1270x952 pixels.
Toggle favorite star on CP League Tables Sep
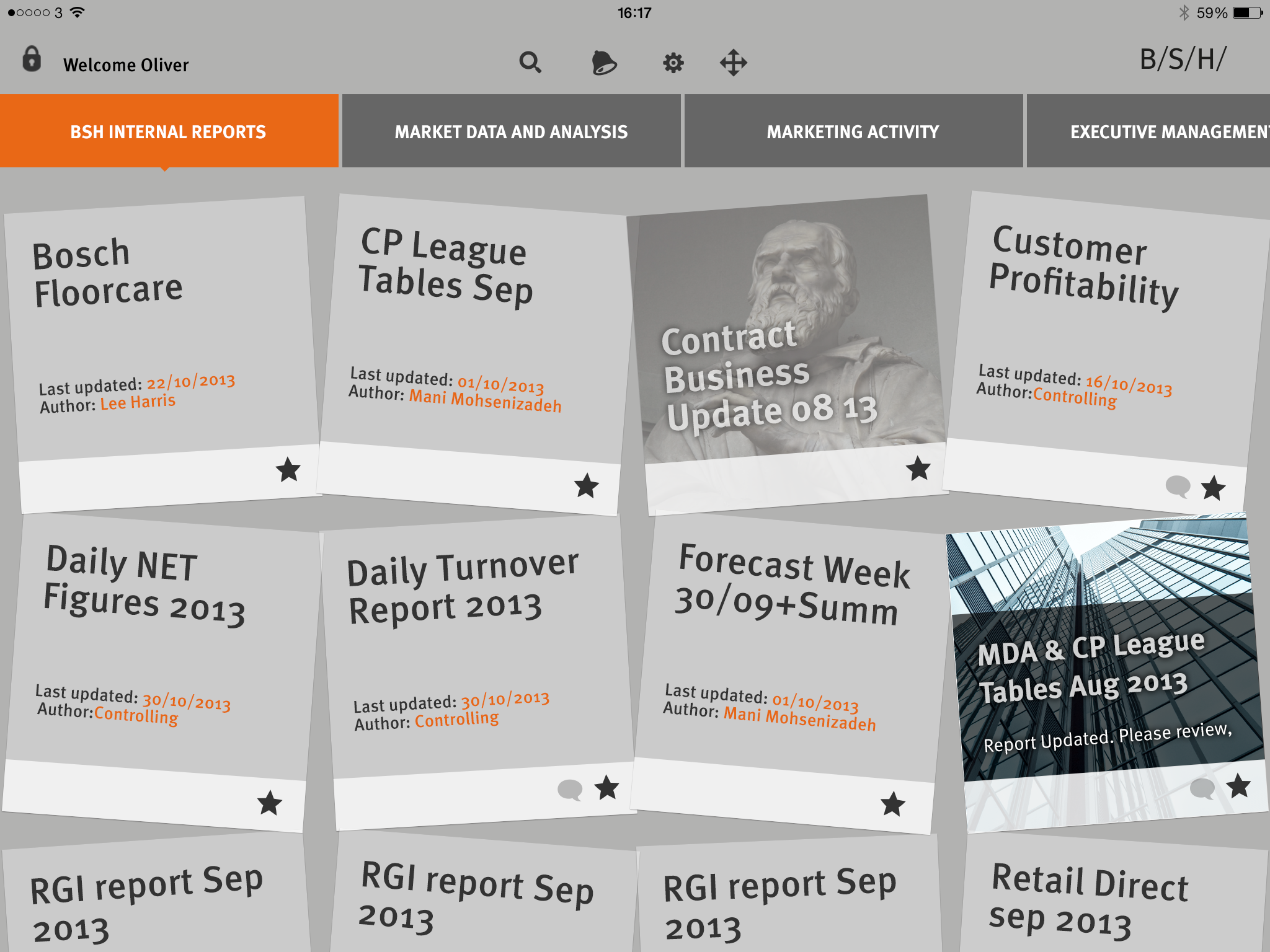pyautogui.click(x=586, y=486)
